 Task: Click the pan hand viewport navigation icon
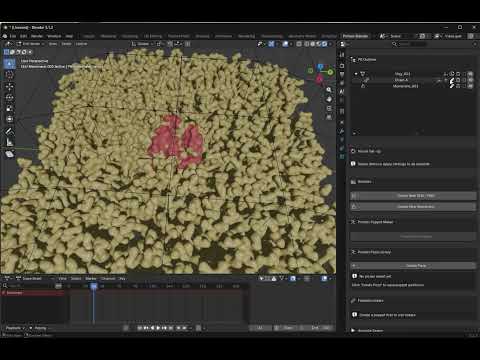click(329, 99)
